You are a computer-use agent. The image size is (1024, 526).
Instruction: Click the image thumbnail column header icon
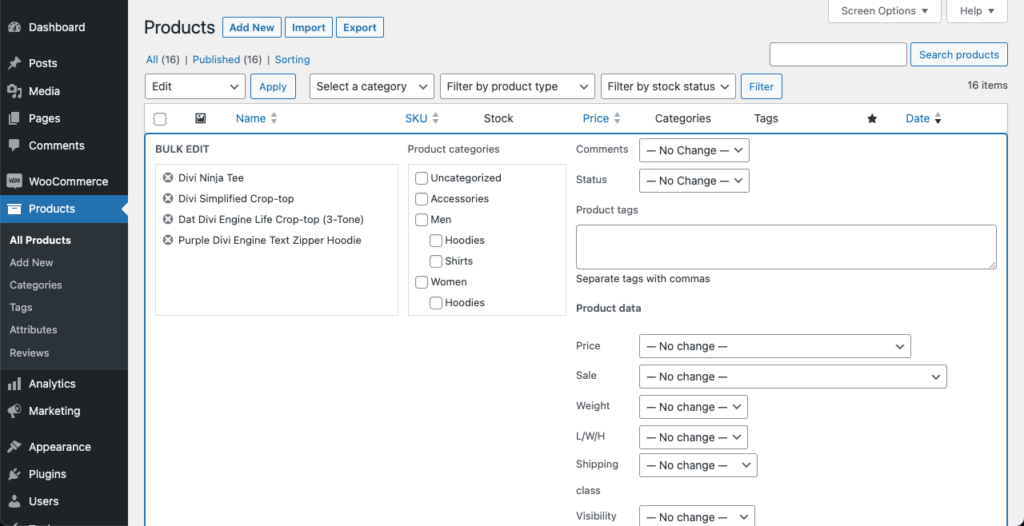[200, 118]
